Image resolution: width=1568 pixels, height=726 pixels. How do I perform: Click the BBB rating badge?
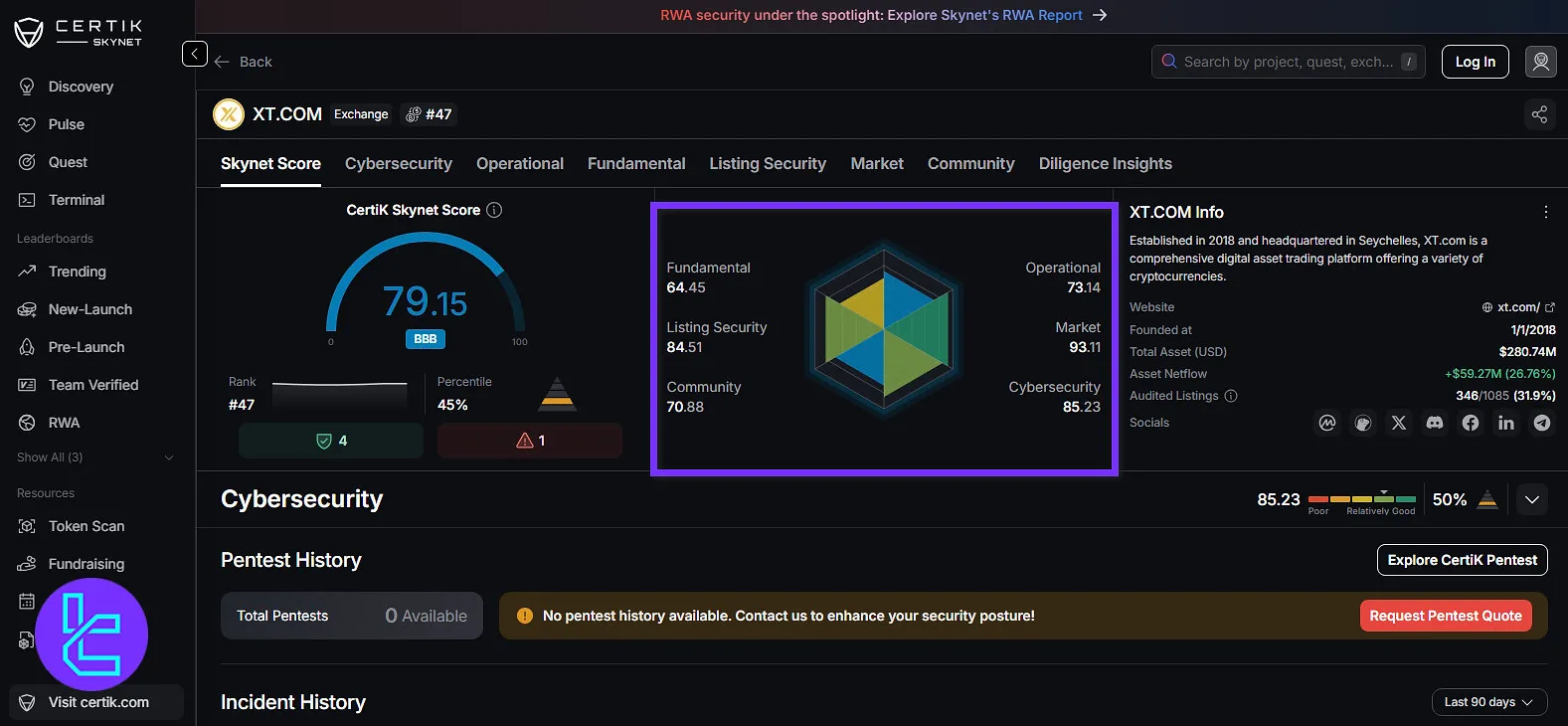(426, 339)
